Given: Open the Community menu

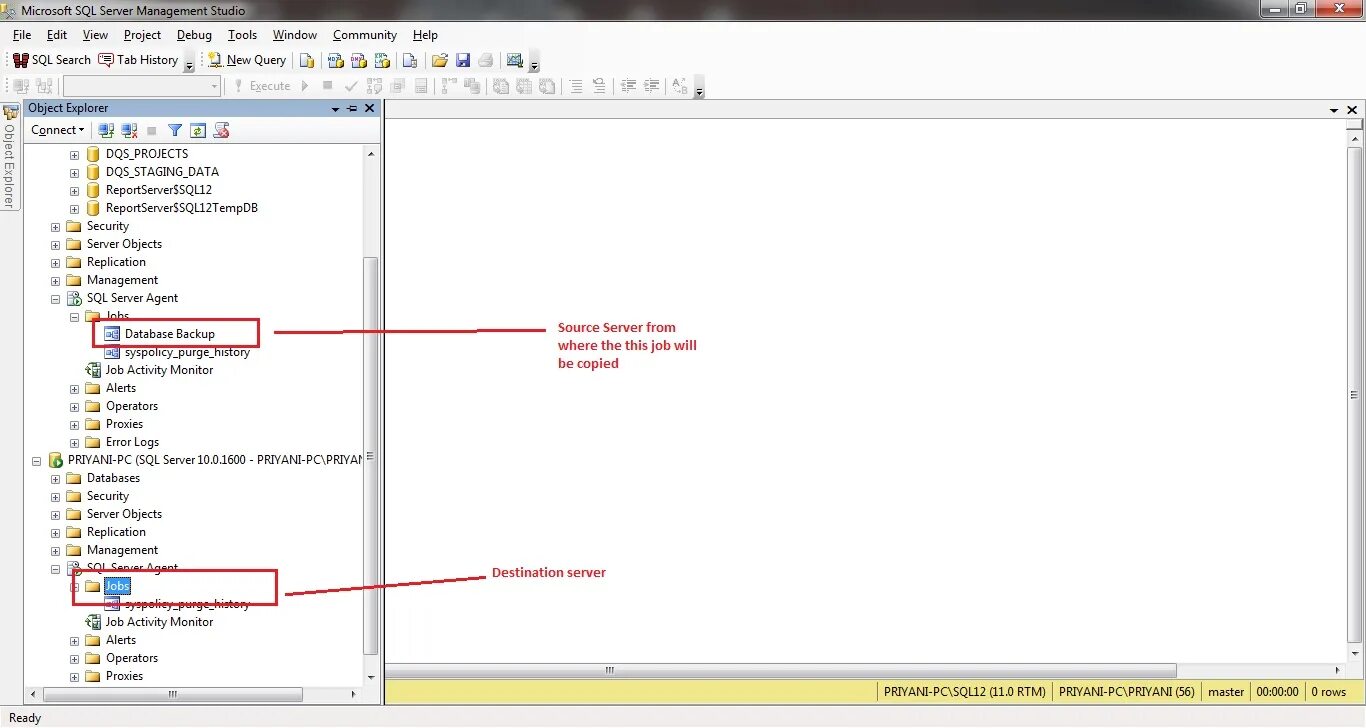Looking at the screenshot, I should coord(365,35).
